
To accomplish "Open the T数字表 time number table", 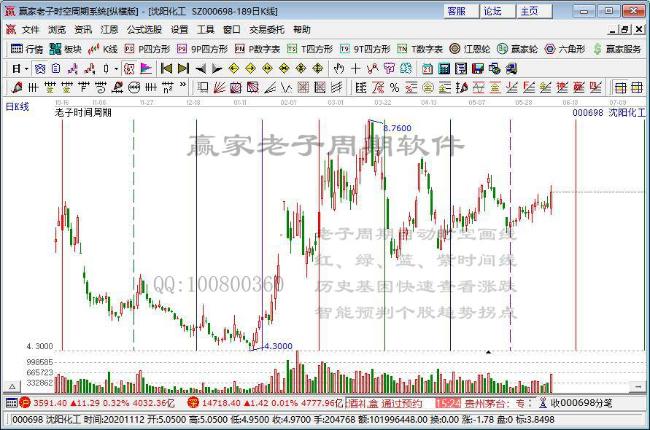I will 420,49.
